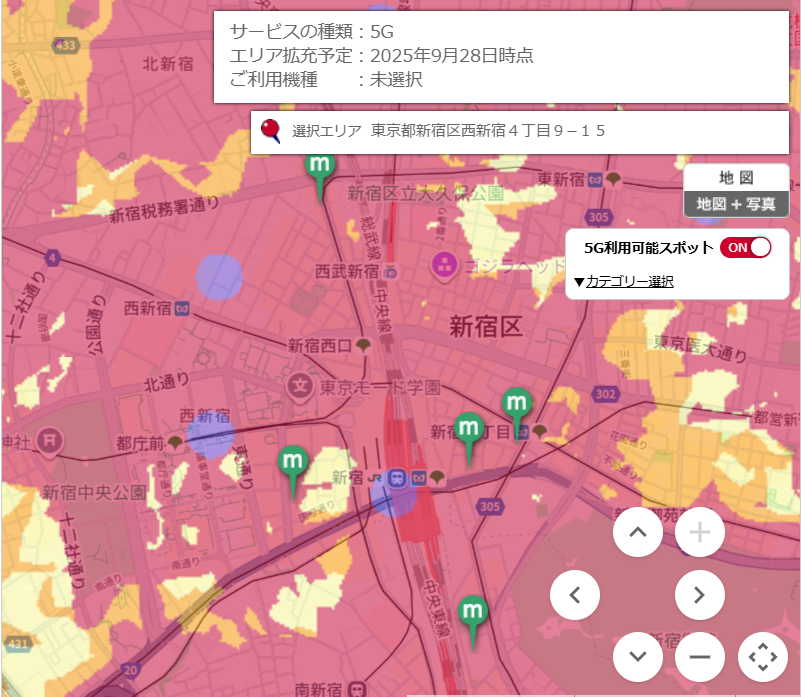Zoom in using the plus button
This screenshot has width=805, height=697.
point(699,533)
